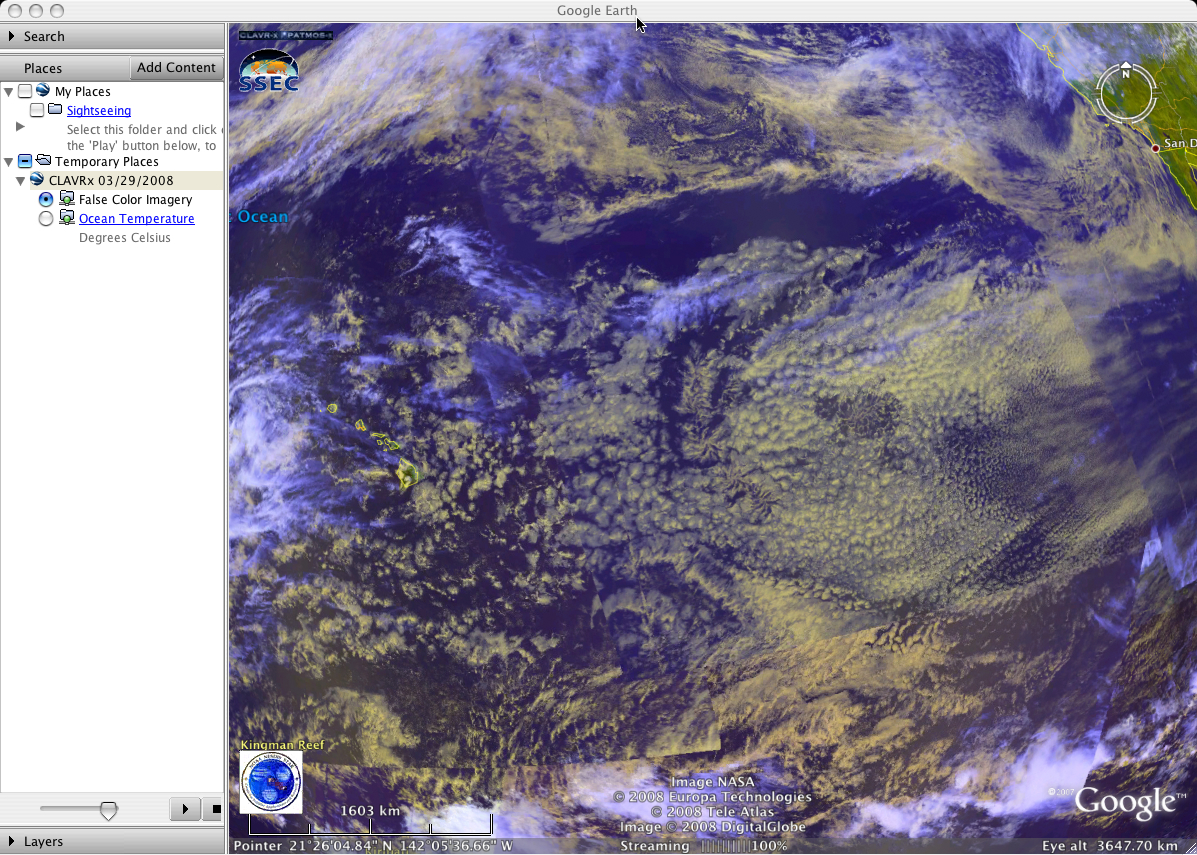Toggle the Temporary Places checkbox

pyautogui.click(x=25, y=161)
